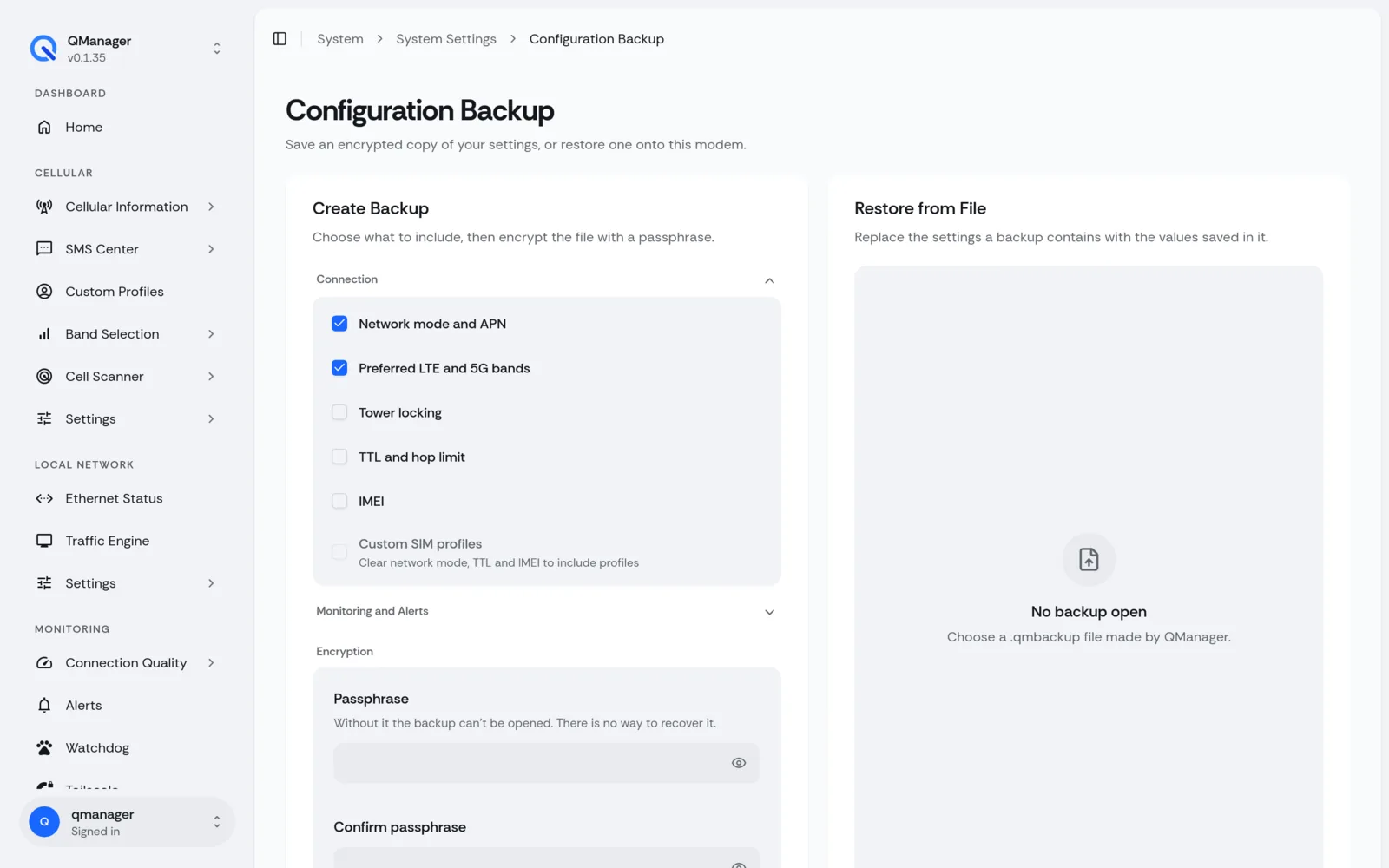Open the Cell Scanner menu item
Viewport: 1389px width, 868px height.
[128, 377]
